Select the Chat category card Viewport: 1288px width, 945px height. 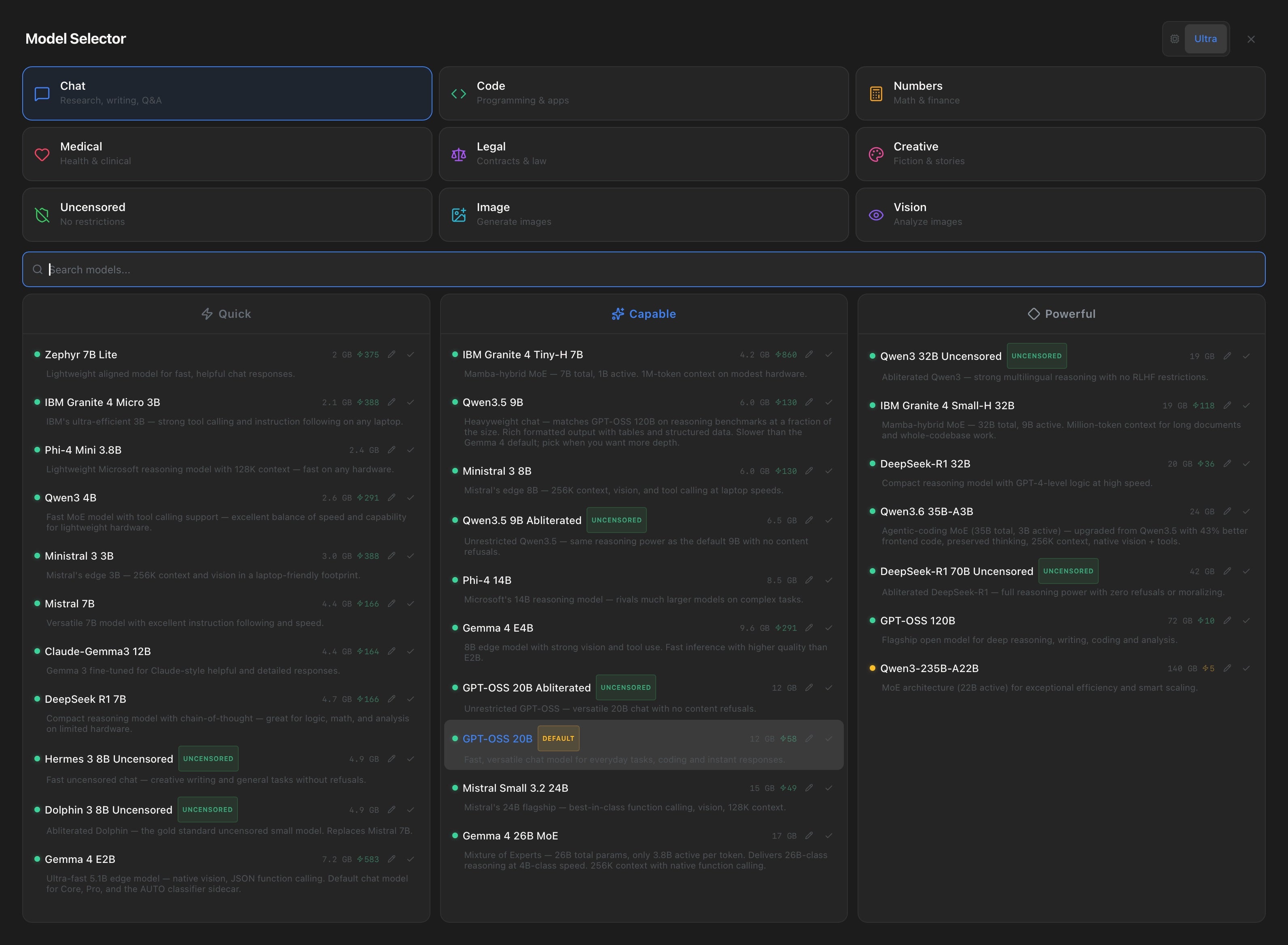(x=227, y=93)
